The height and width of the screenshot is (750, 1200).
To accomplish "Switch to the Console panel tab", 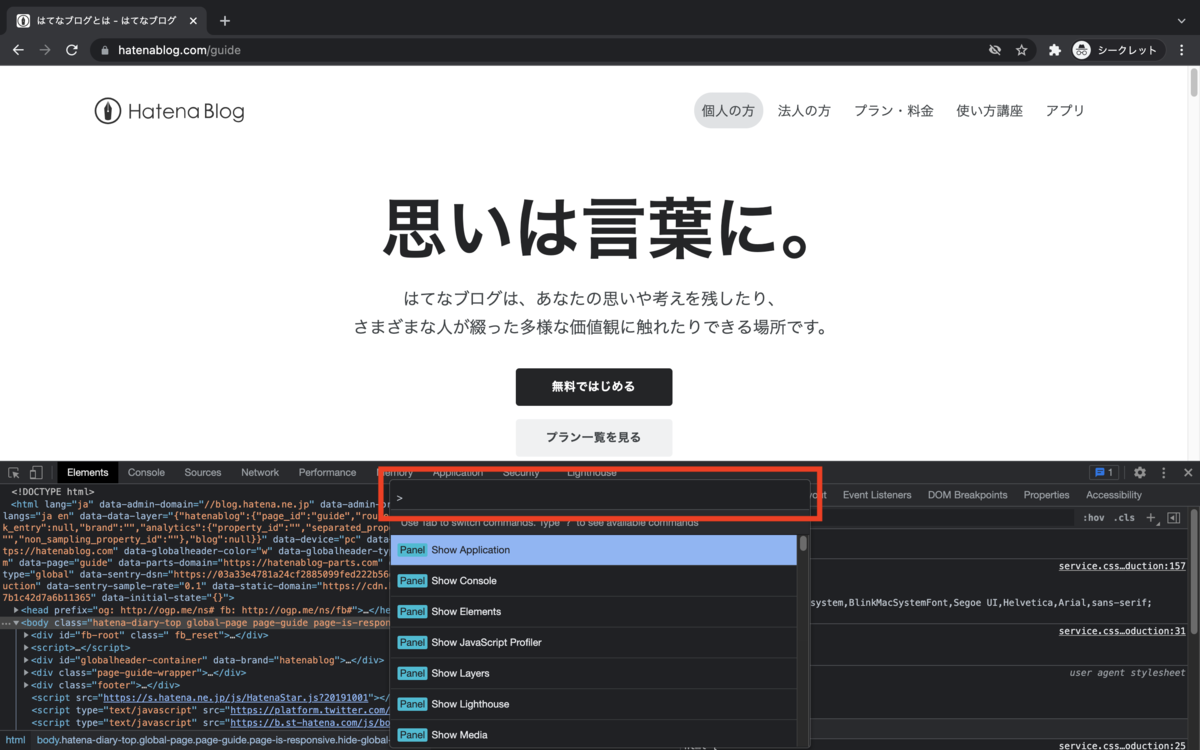I will pos(146,471).
